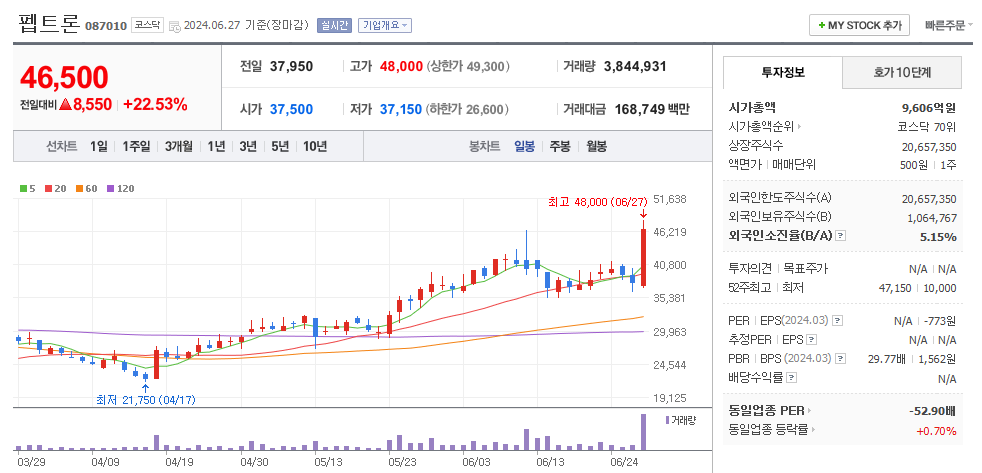Click the current price 46,500
This screenshot has height=473, width=982.
[x=65, y=77]
